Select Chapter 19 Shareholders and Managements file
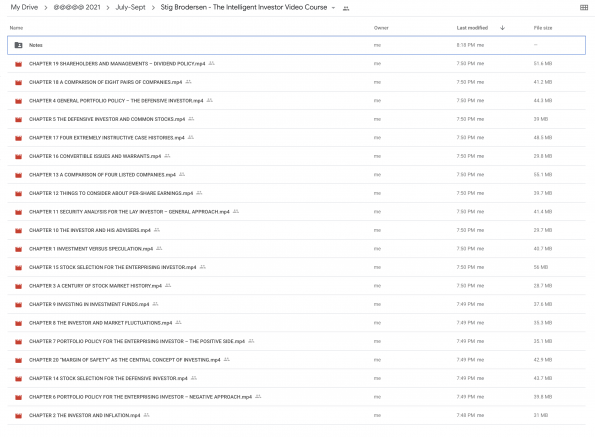This screenshot has height=437, width=595. 117,64
